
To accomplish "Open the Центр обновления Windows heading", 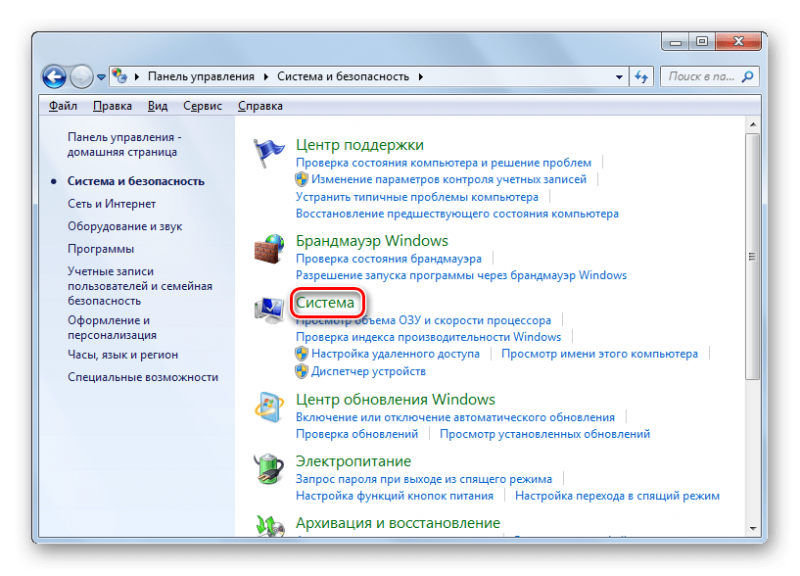I will [x=395, y=399].
